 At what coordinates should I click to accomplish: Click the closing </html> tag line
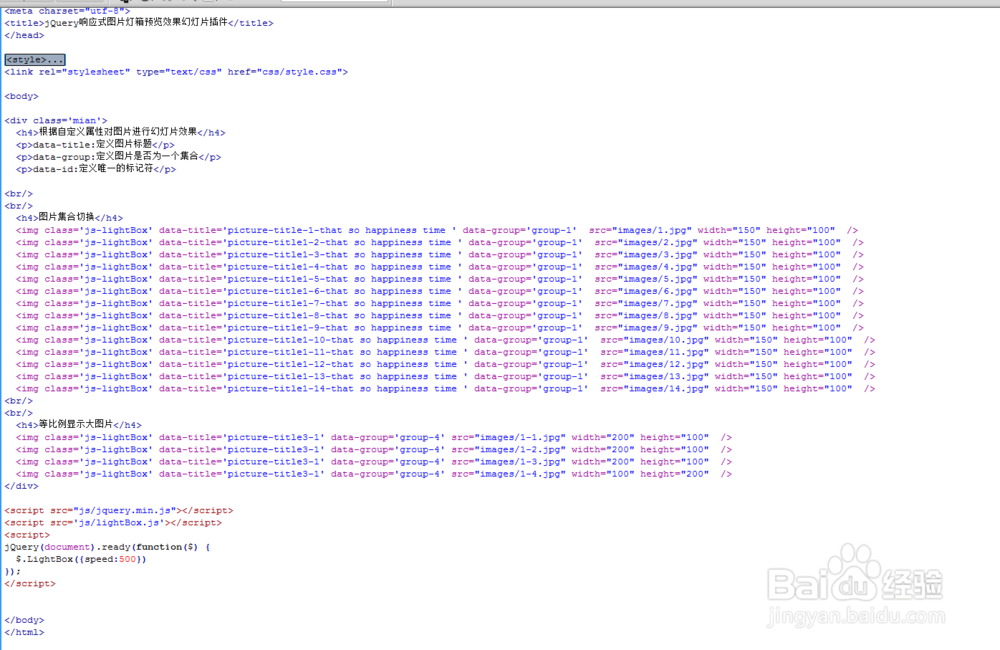24,632
